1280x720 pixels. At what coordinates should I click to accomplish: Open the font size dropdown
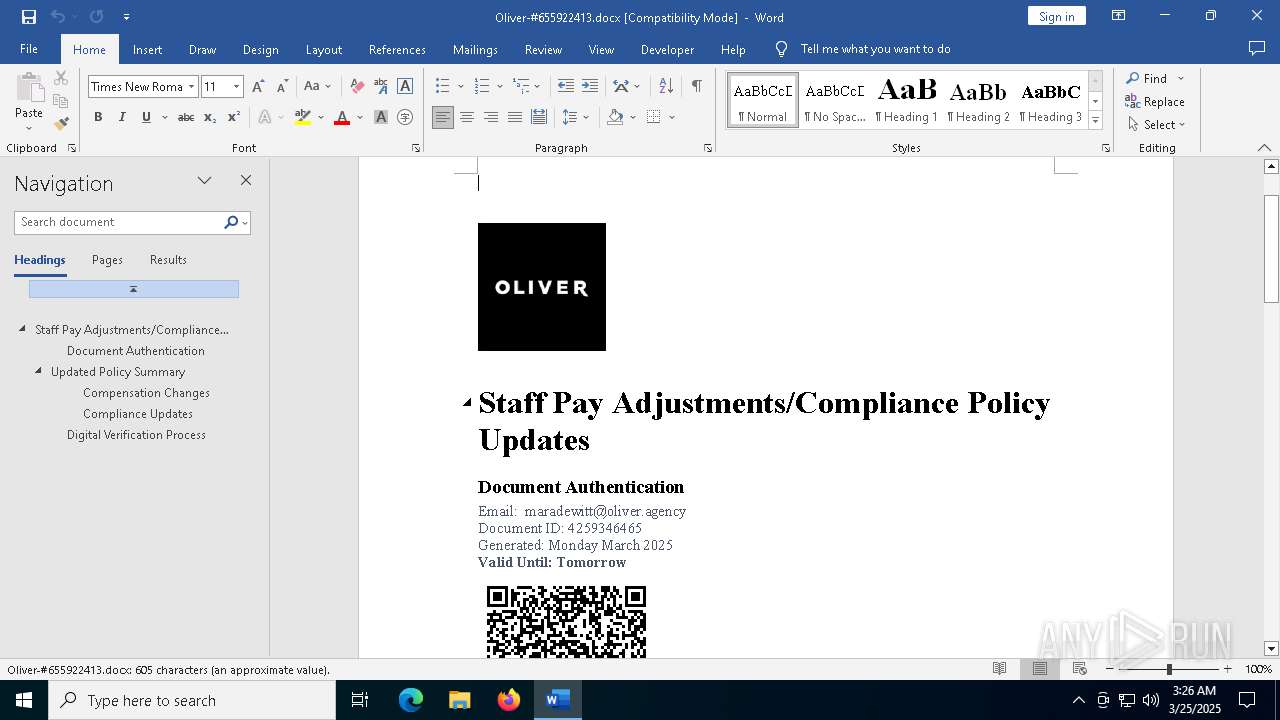pos(237,87)
